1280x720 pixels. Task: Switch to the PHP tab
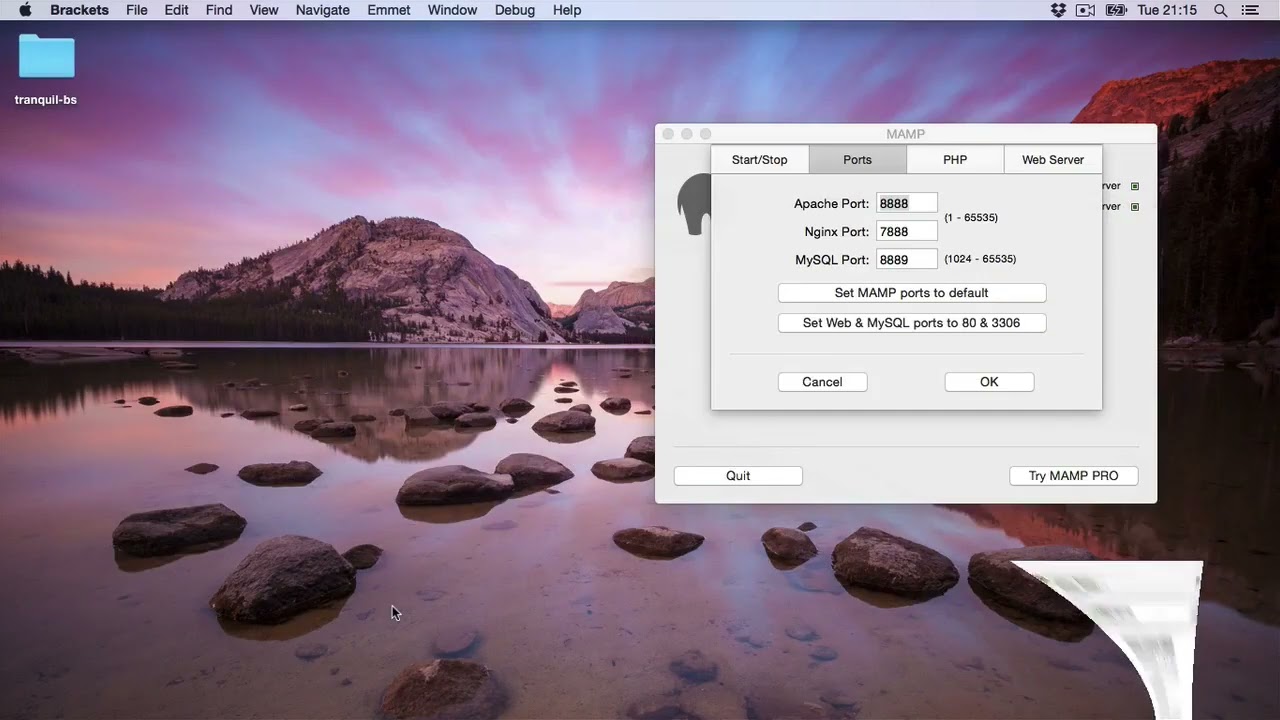(955, 160)
